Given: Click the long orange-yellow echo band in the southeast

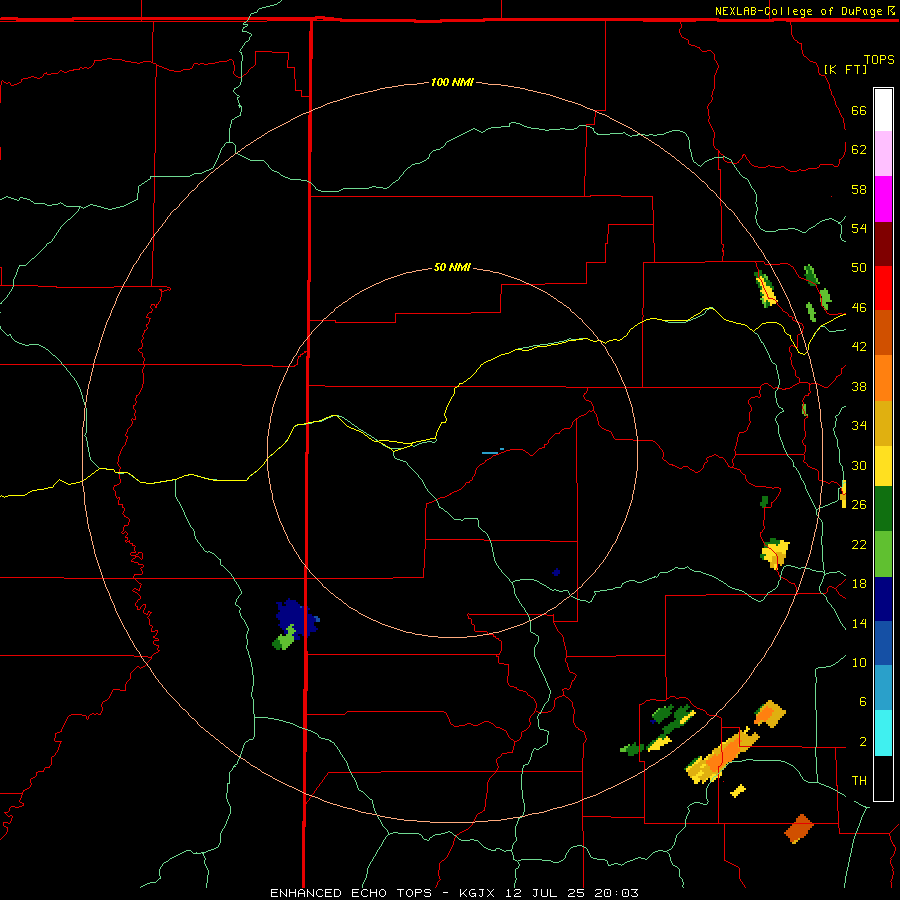Looking at the screenshot, I should tap(722, 756).
